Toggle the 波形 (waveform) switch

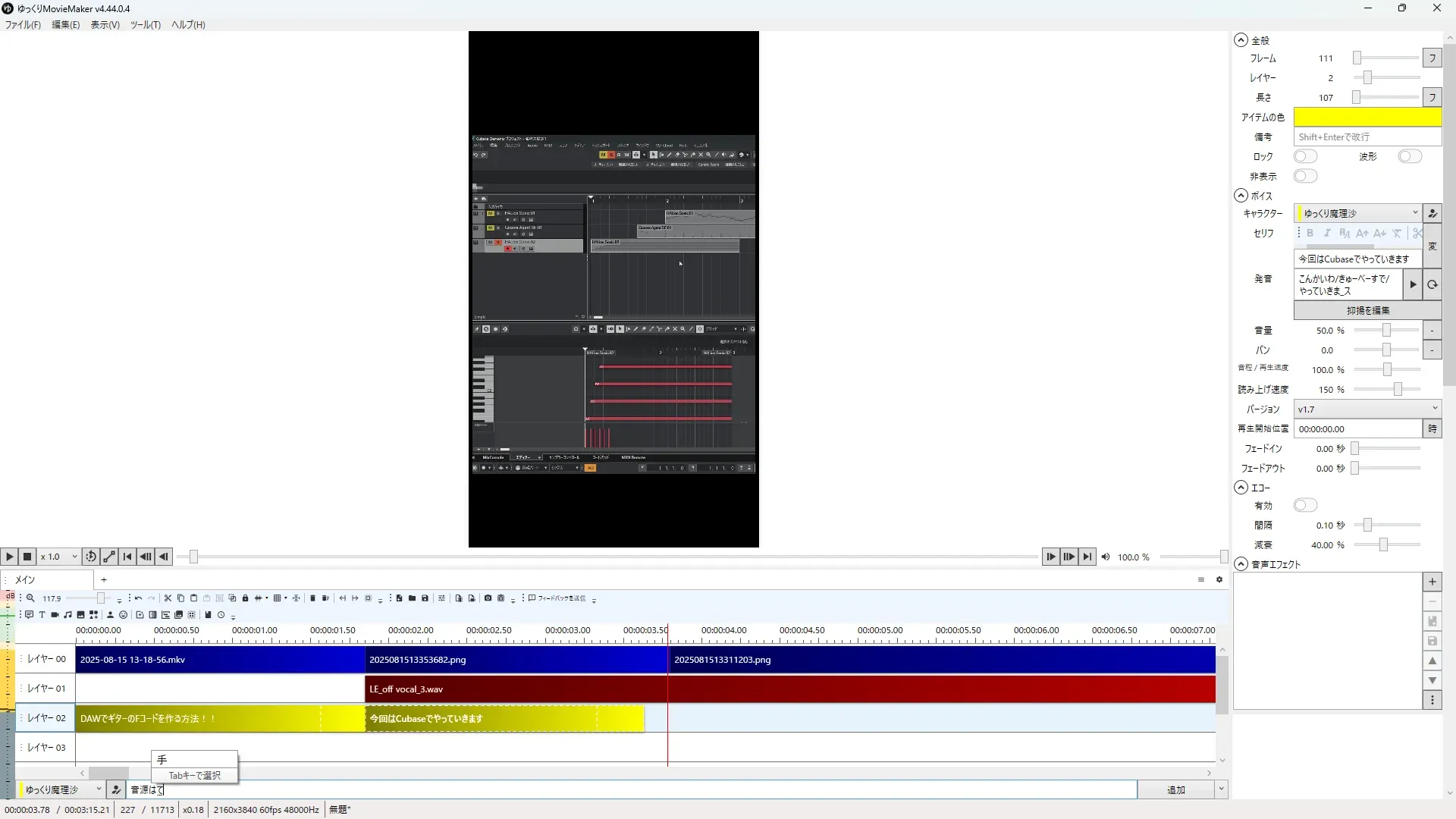[1410, 156]
